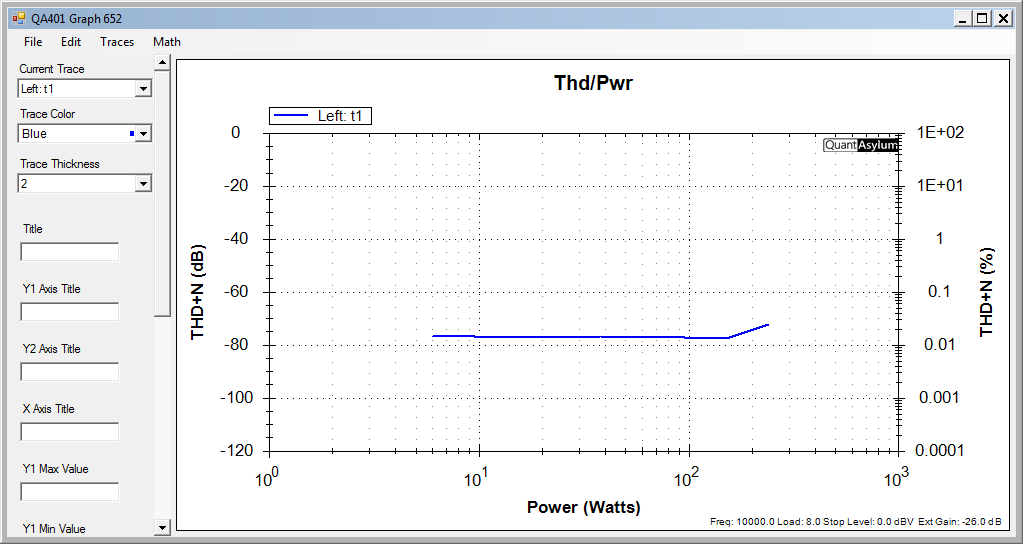Viewport: 1023px width, 544px height.
Task: Click the Thd/Pwr graph title
Action: click(593, 83)
